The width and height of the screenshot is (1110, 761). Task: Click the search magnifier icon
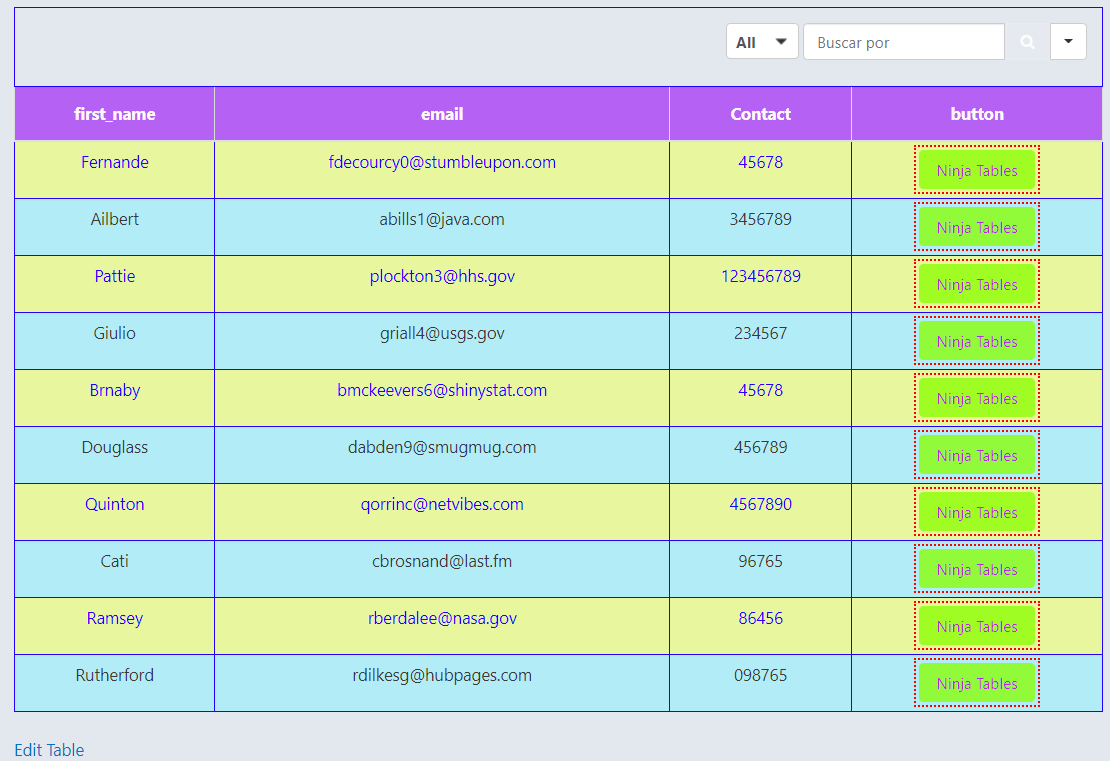pos(1027,41)
